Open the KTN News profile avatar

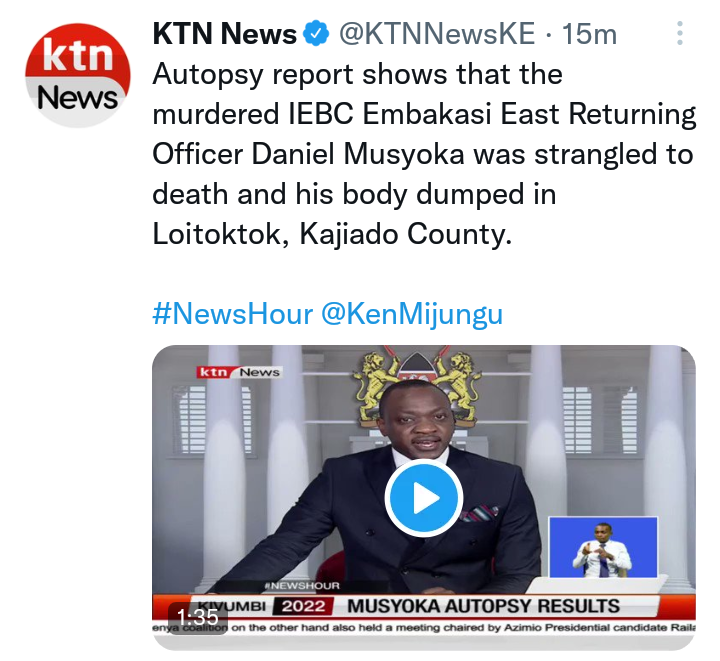(78, 75)
